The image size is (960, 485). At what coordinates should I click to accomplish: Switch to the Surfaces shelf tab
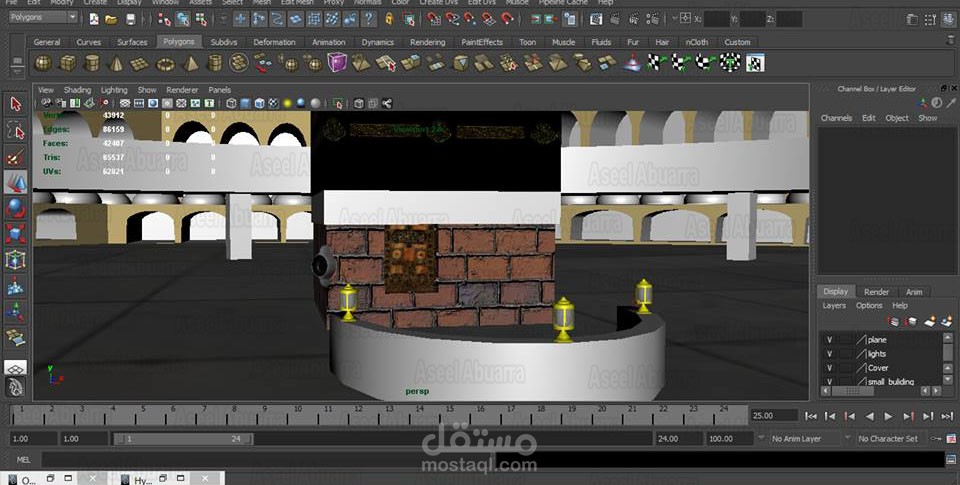[x=132, y=42]
